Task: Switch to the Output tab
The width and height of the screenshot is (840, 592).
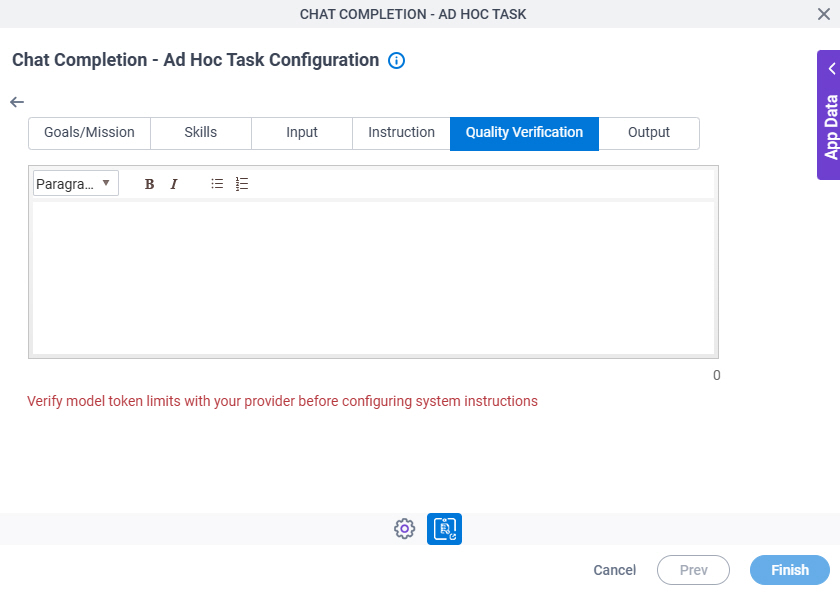Action: (649, 133)
